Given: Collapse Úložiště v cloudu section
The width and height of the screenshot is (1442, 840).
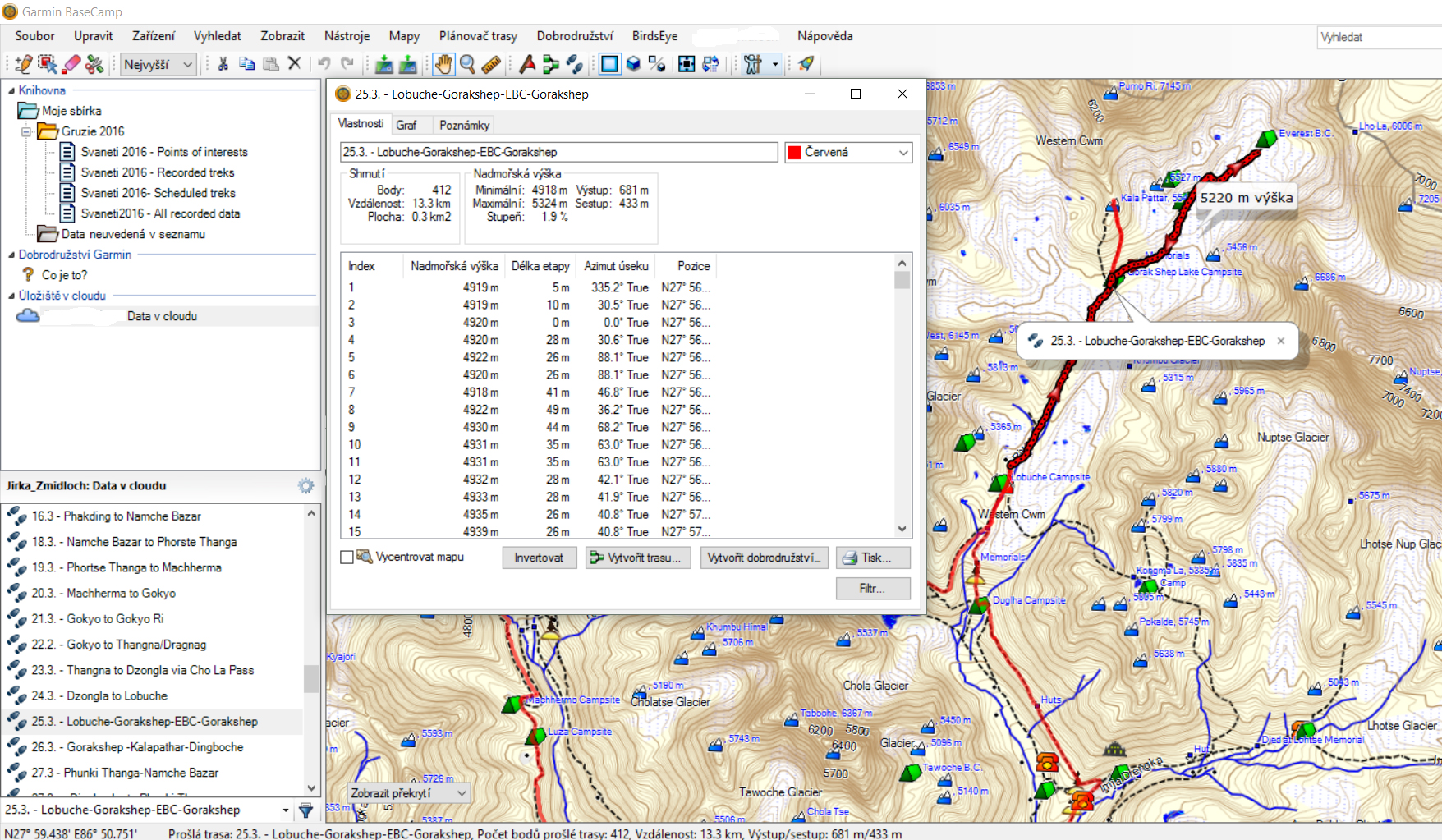Looking at the screenshot, I should pyautogui.click(x=11, y=296).
